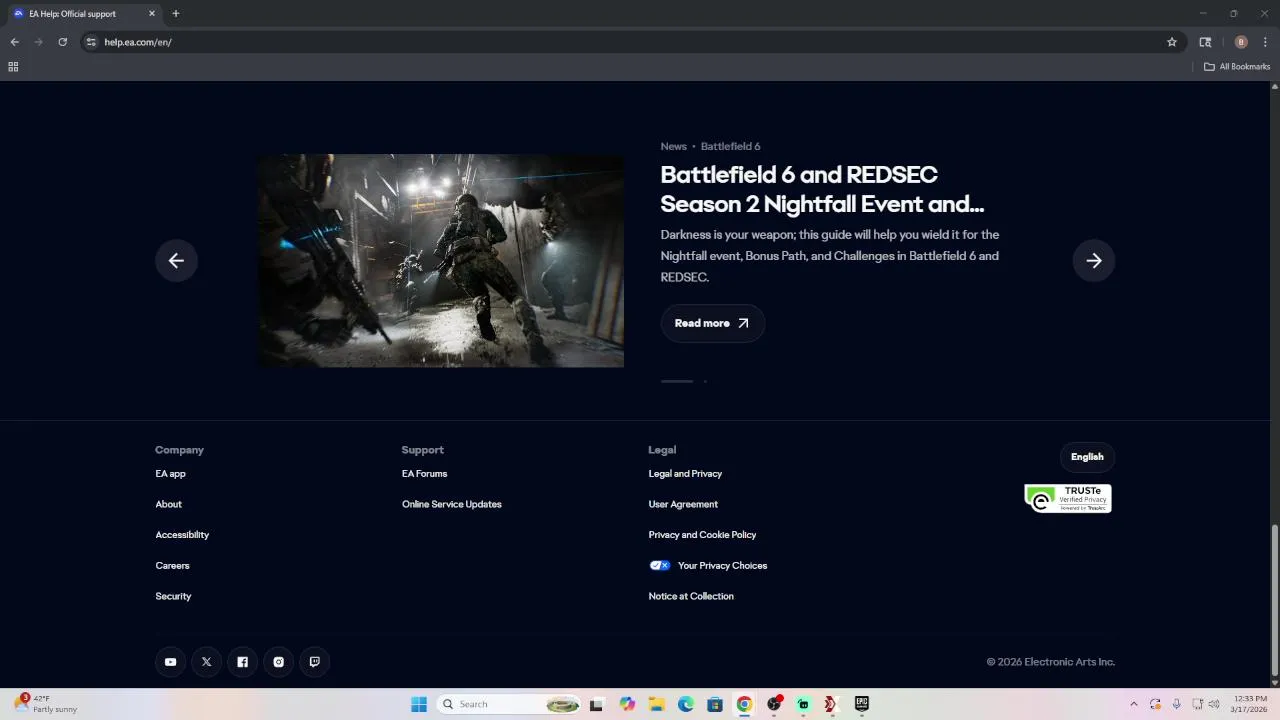View site information icon in address bar
The width and height of the screenshot is (1280, 720).
(91, 42)
